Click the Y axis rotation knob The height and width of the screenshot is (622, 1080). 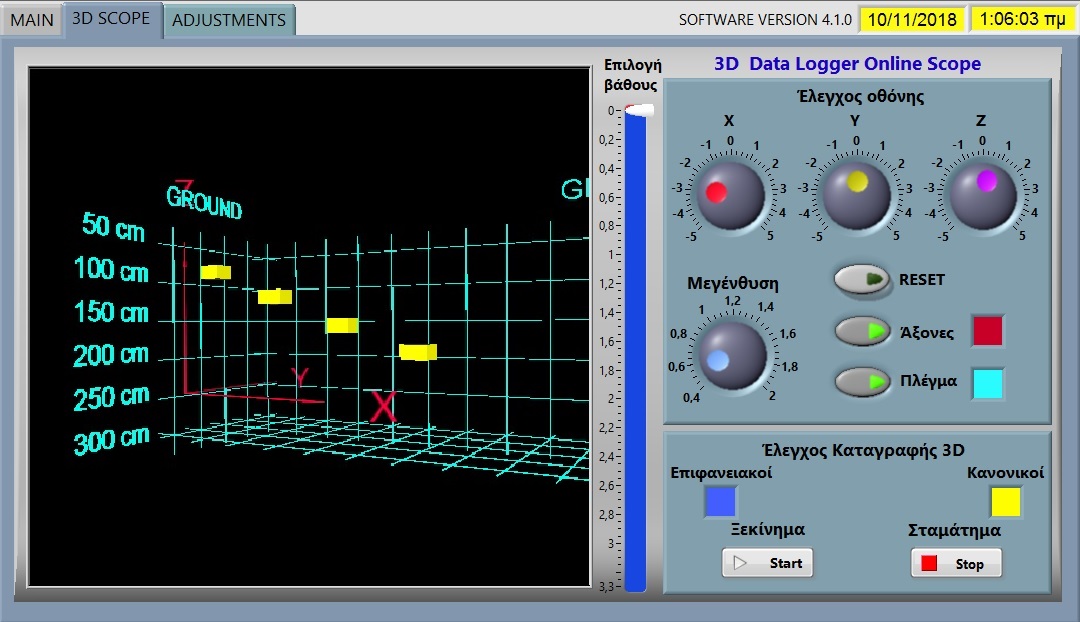point(856,194)
